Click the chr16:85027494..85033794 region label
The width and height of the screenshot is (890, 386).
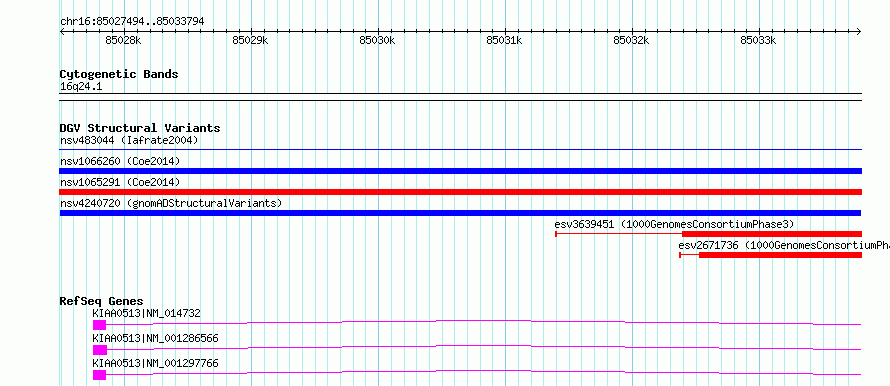[132, 22]
